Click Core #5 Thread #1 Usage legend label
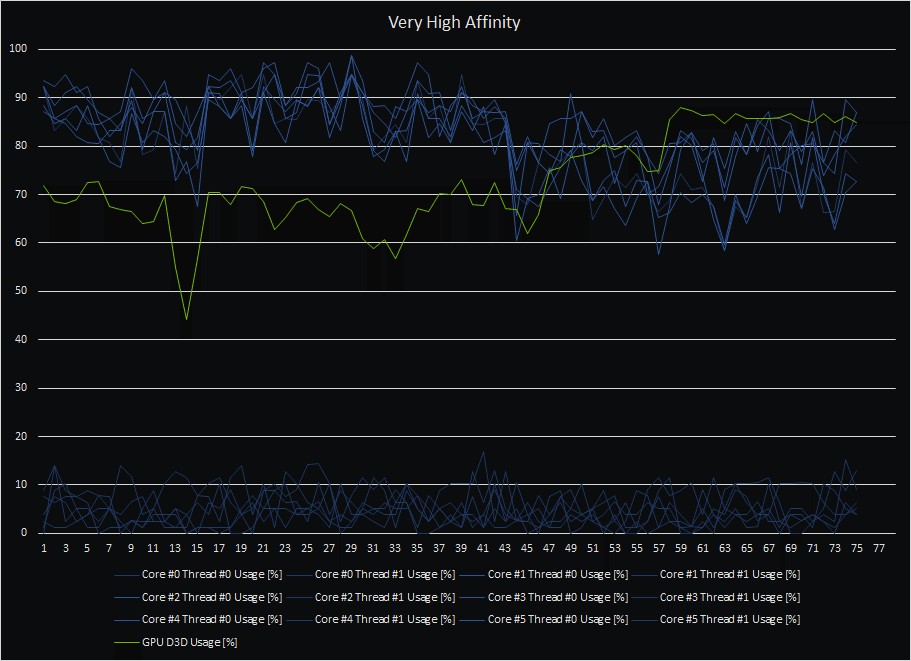911x661 pixels. click(718, 620)
